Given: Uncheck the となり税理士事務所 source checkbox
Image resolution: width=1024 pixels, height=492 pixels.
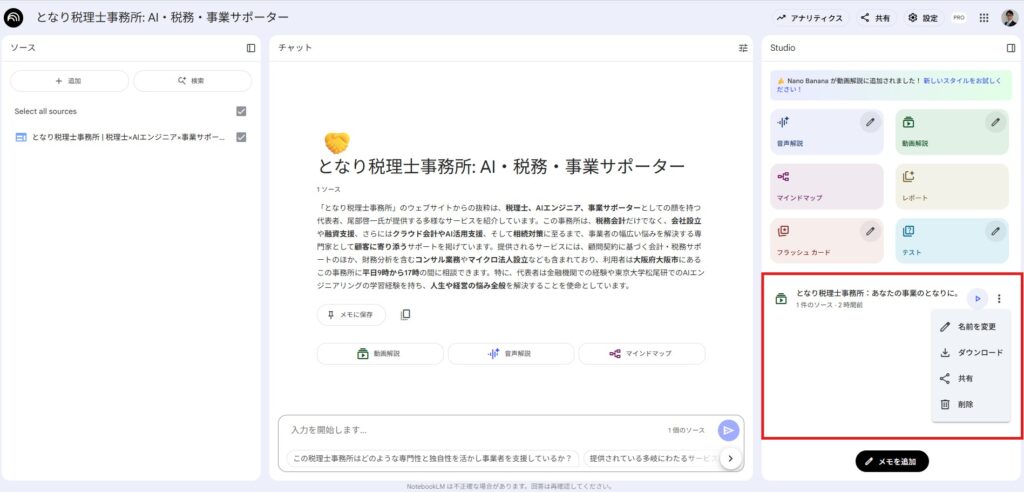Looking at the screenshot, I should point(241,137).
